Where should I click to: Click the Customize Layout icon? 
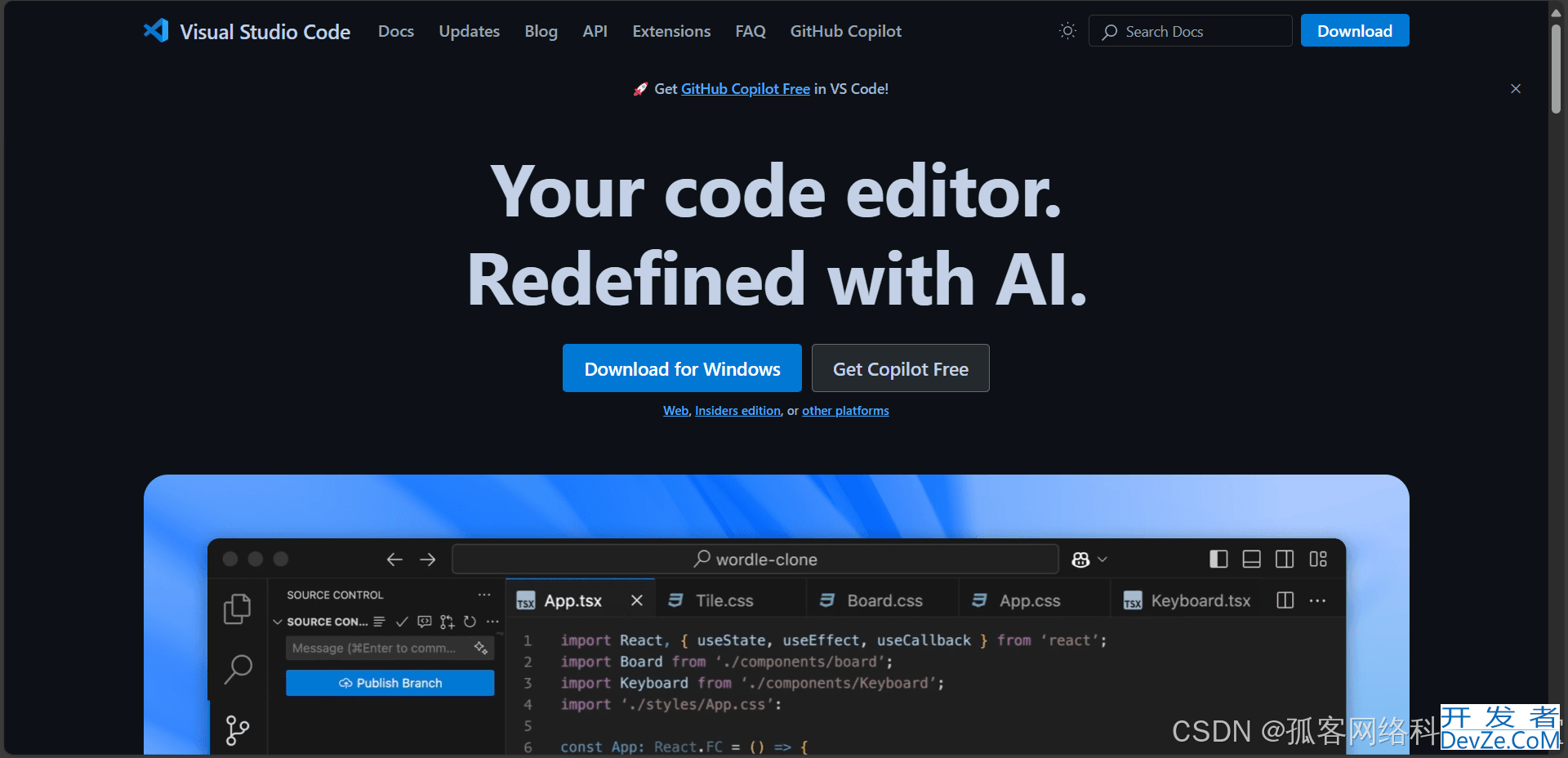tap(1318, 560)
